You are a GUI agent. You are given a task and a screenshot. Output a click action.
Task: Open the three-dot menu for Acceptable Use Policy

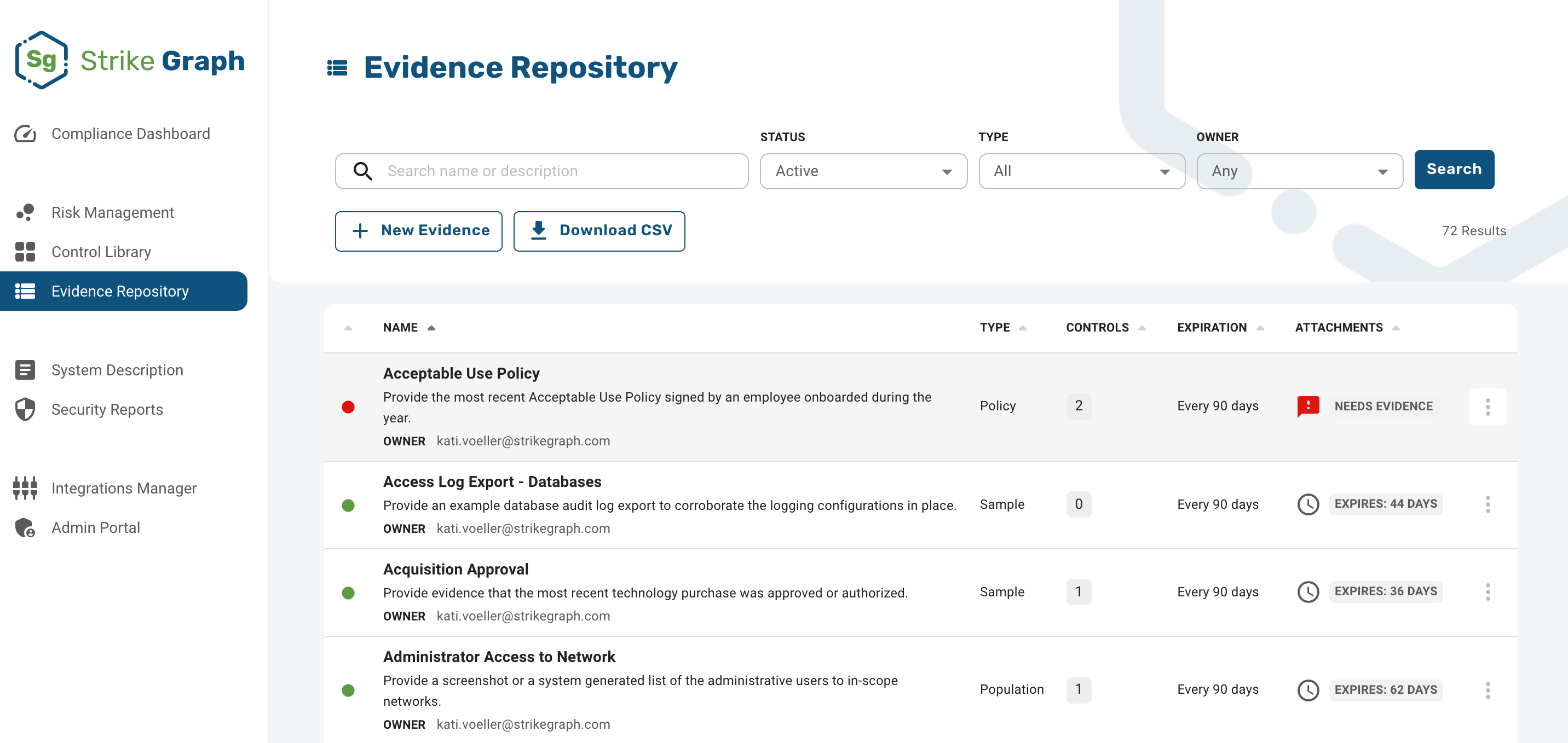[1488, 407]
